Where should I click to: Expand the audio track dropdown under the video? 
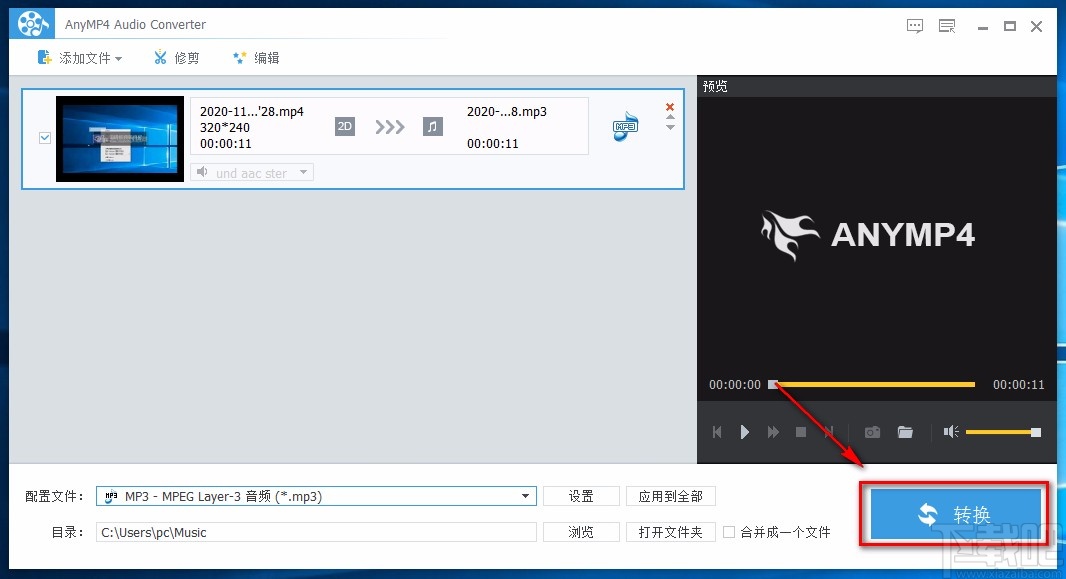pos(303,172)
